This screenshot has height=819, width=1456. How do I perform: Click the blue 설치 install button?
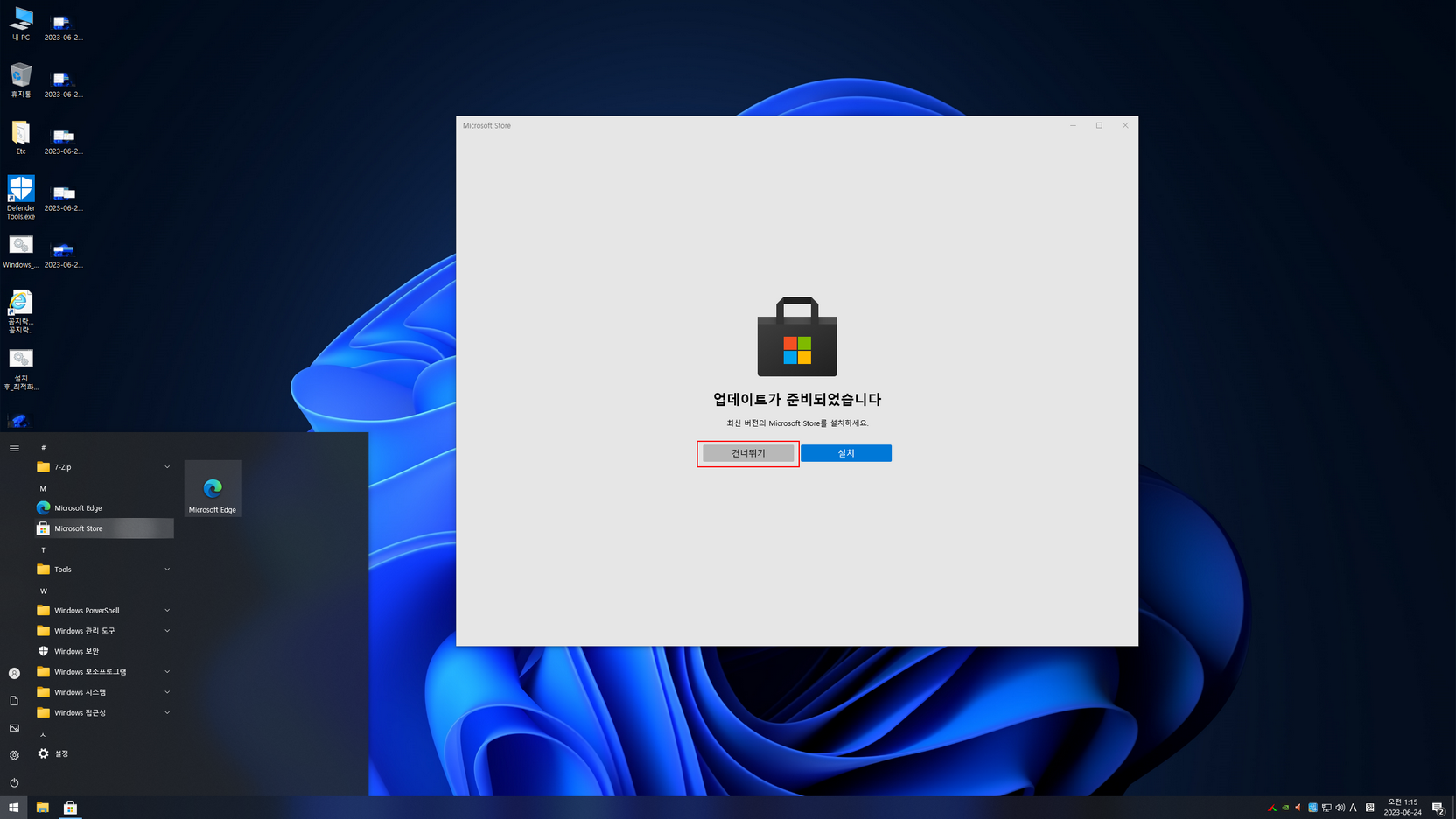coord(846,453)
